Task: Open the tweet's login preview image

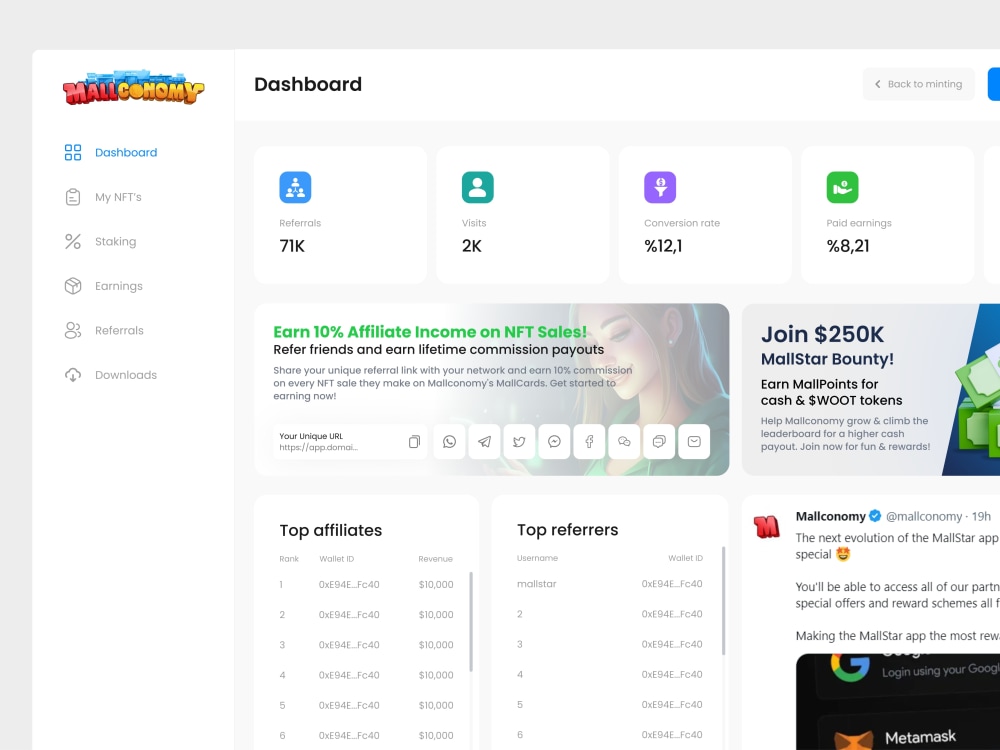Action: (x=898, y=702)
